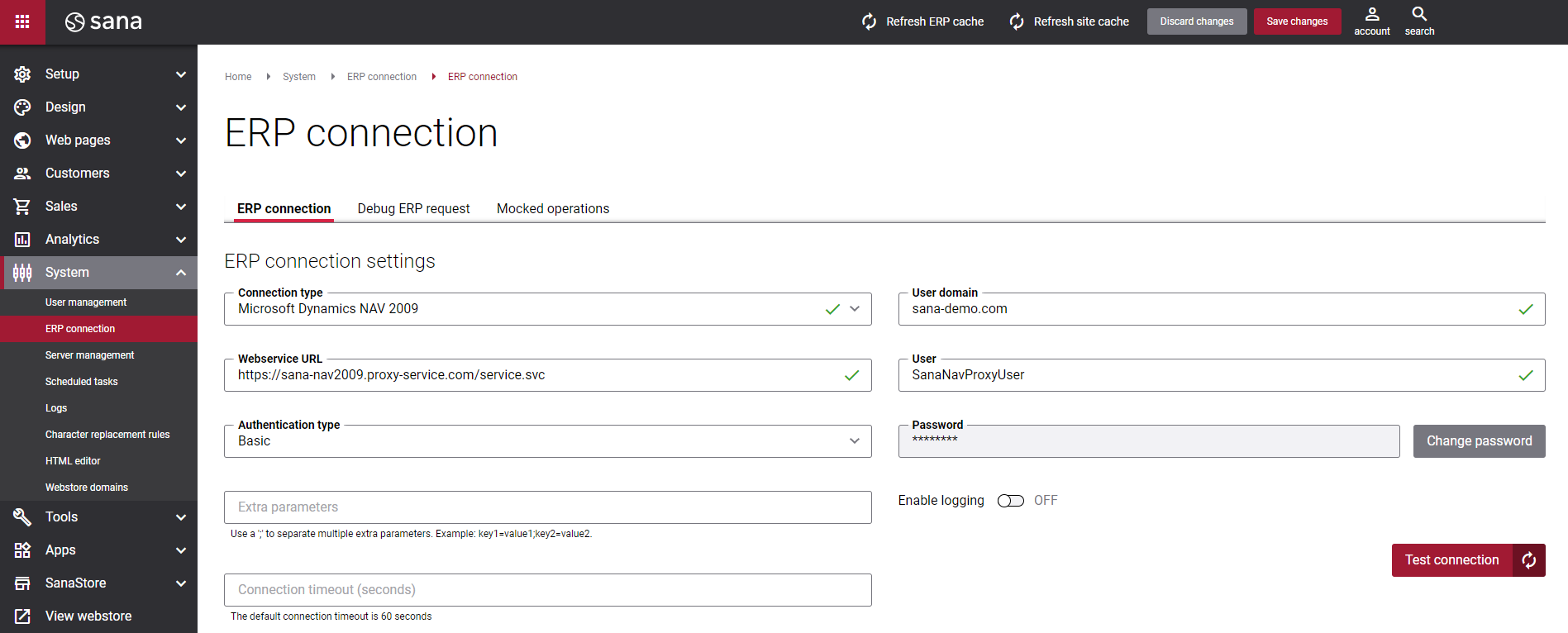This screenshot has height=633, width=1568.
Task: Click the Design palette icon
Action: [x=22, y=107]
